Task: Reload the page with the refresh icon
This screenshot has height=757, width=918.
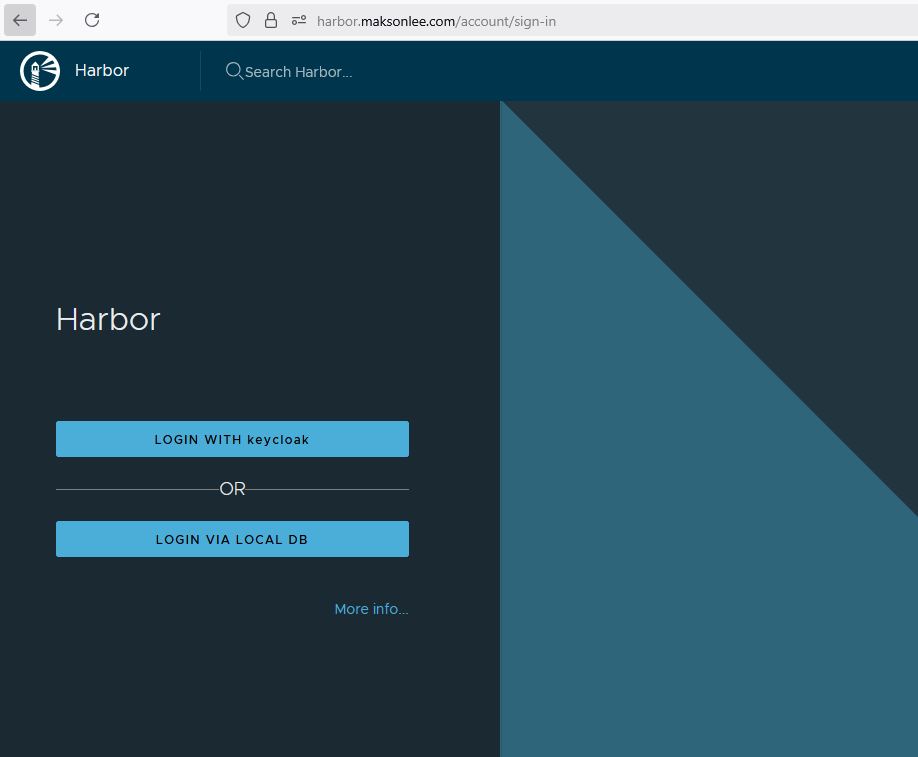Action: point(92,20)
